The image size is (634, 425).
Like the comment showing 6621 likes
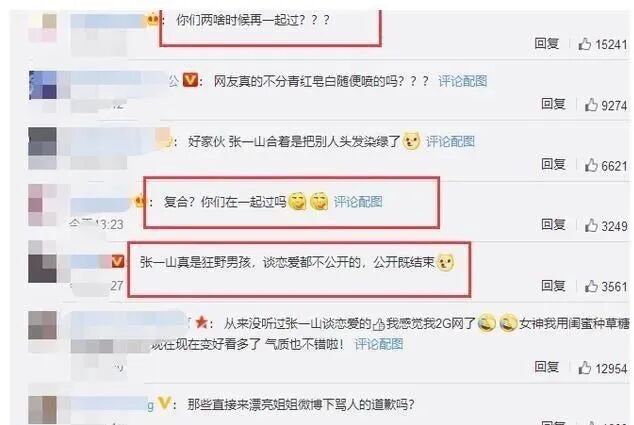pyautogui.click(x=591, y=165)
